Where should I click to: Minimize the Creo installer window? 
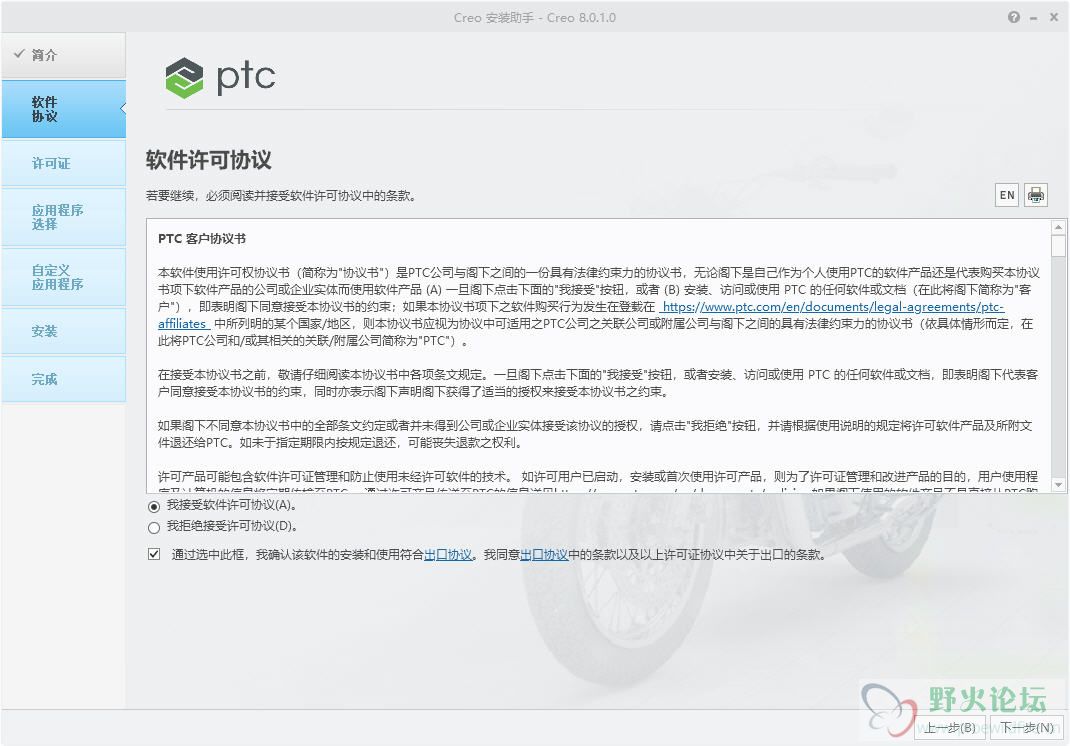1034,18
